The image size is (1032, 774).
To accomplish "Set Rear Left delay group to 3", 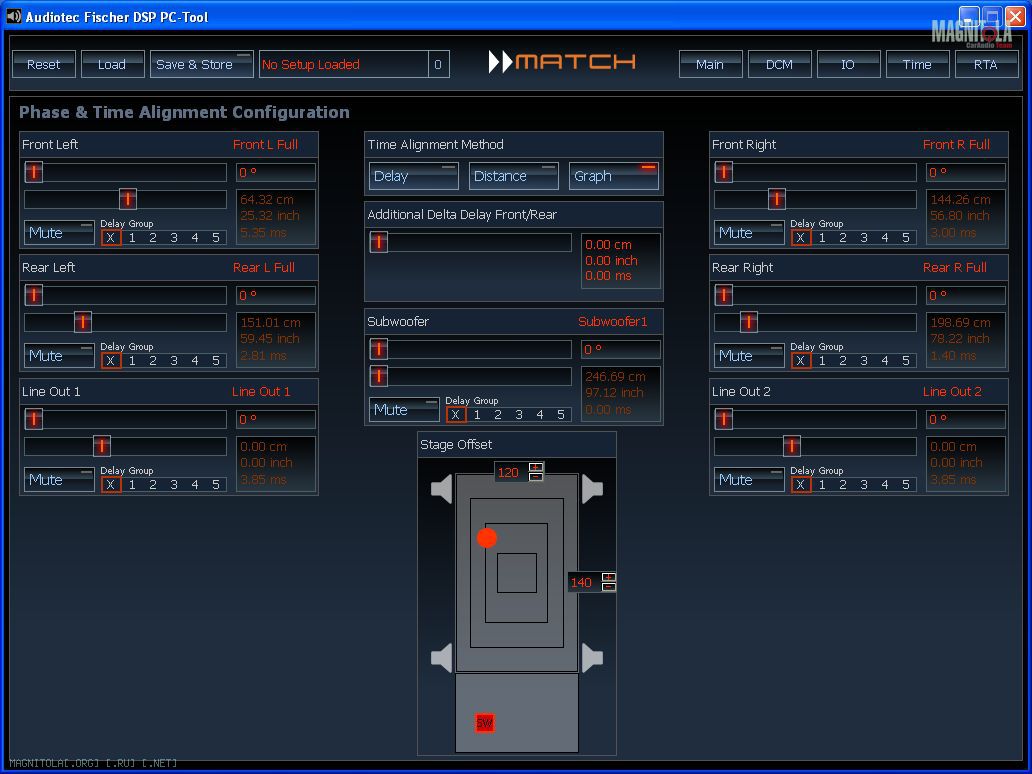I will [x=174, y=361].
